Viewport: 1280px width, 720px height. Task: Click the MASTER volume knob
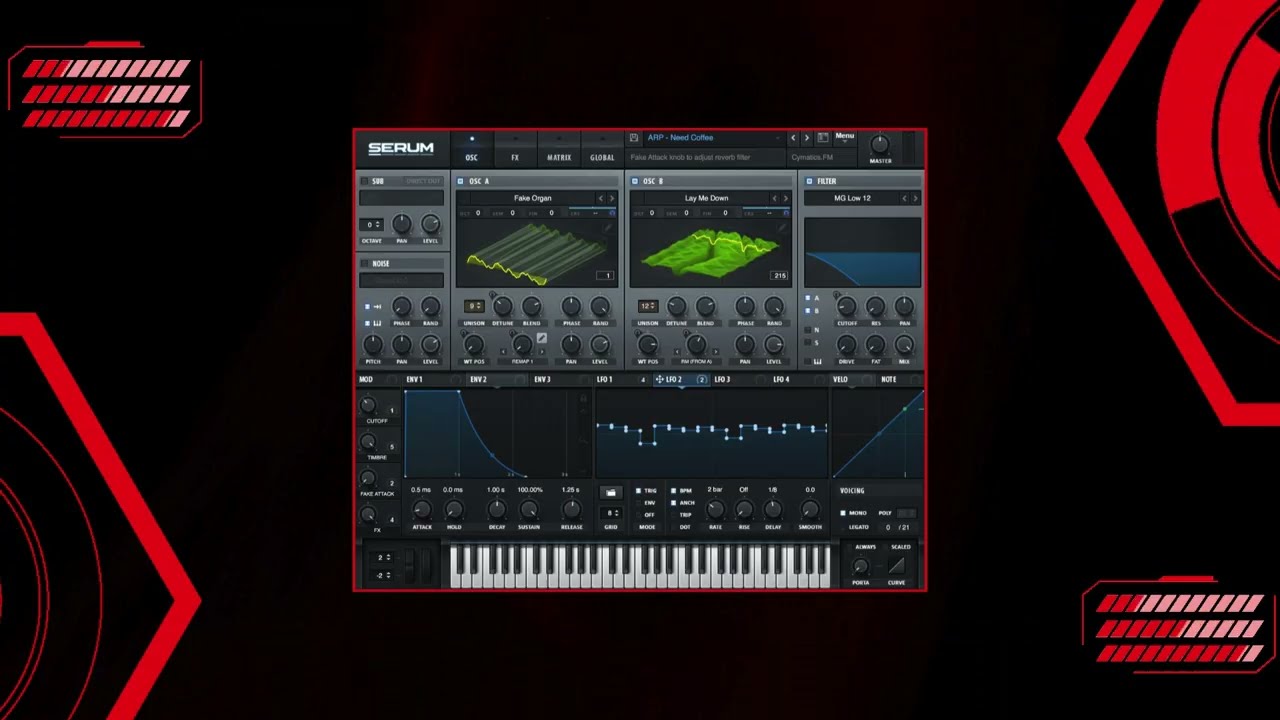880,145
